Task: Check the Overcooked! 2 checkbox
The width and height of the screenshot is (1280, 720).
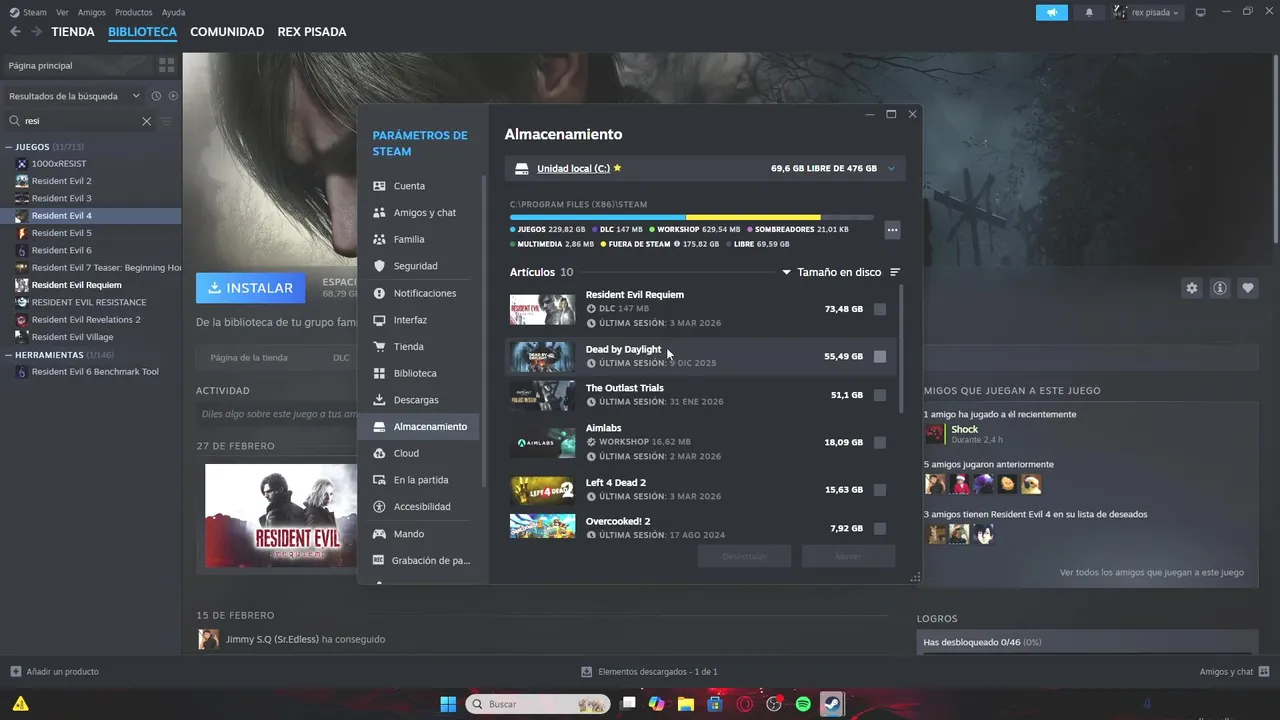Action: [880, 528]
